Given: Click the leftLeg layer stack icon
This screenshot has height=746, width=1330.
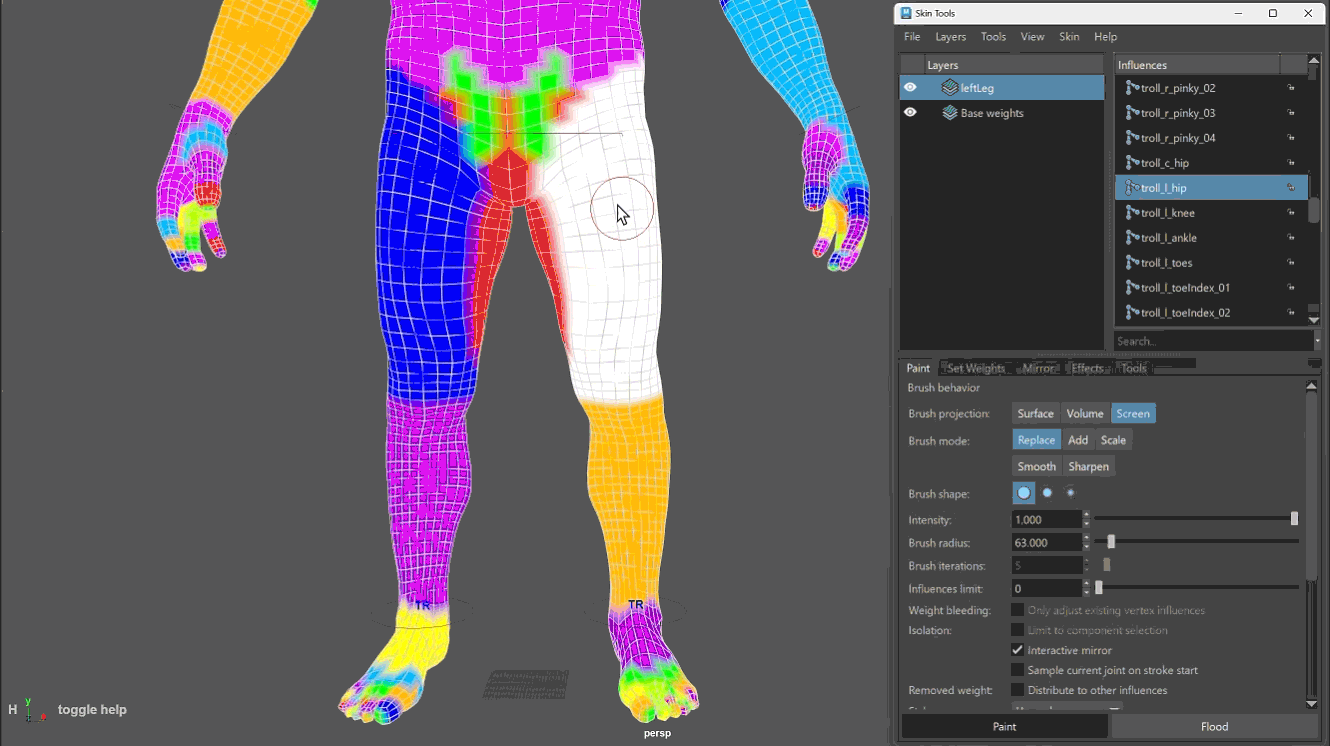Looking at the screenshot, I should click(950, 88).
